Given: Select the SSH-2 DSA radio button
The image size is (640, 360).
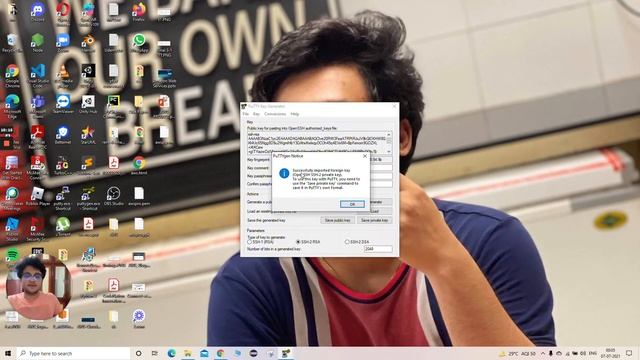Looking at the screenshot, I should click(x=347, y=242).
